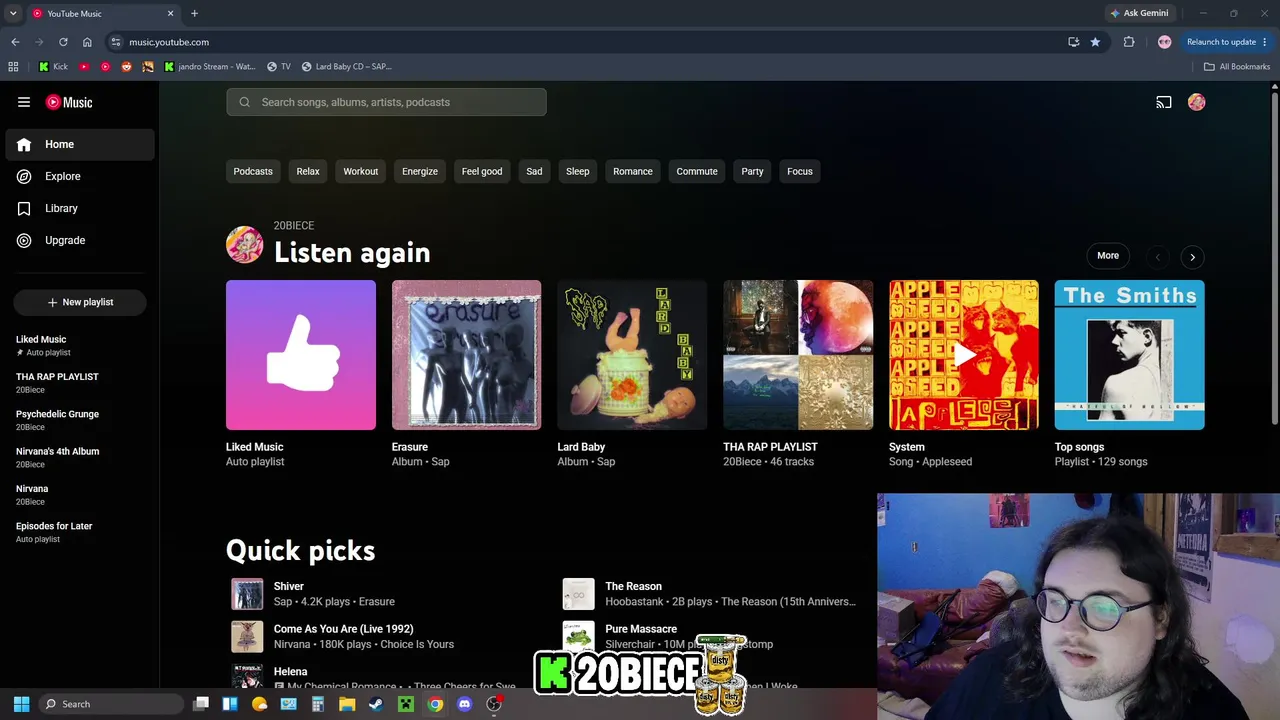Open the Explore section

tap(80, 176)
